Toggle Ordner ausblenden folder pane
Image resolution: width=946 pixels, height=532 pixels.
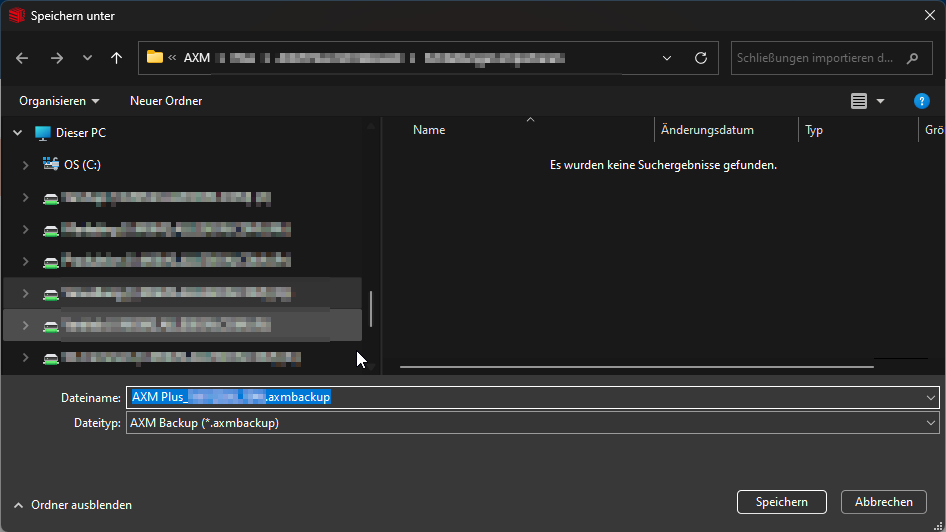[72, 505]
